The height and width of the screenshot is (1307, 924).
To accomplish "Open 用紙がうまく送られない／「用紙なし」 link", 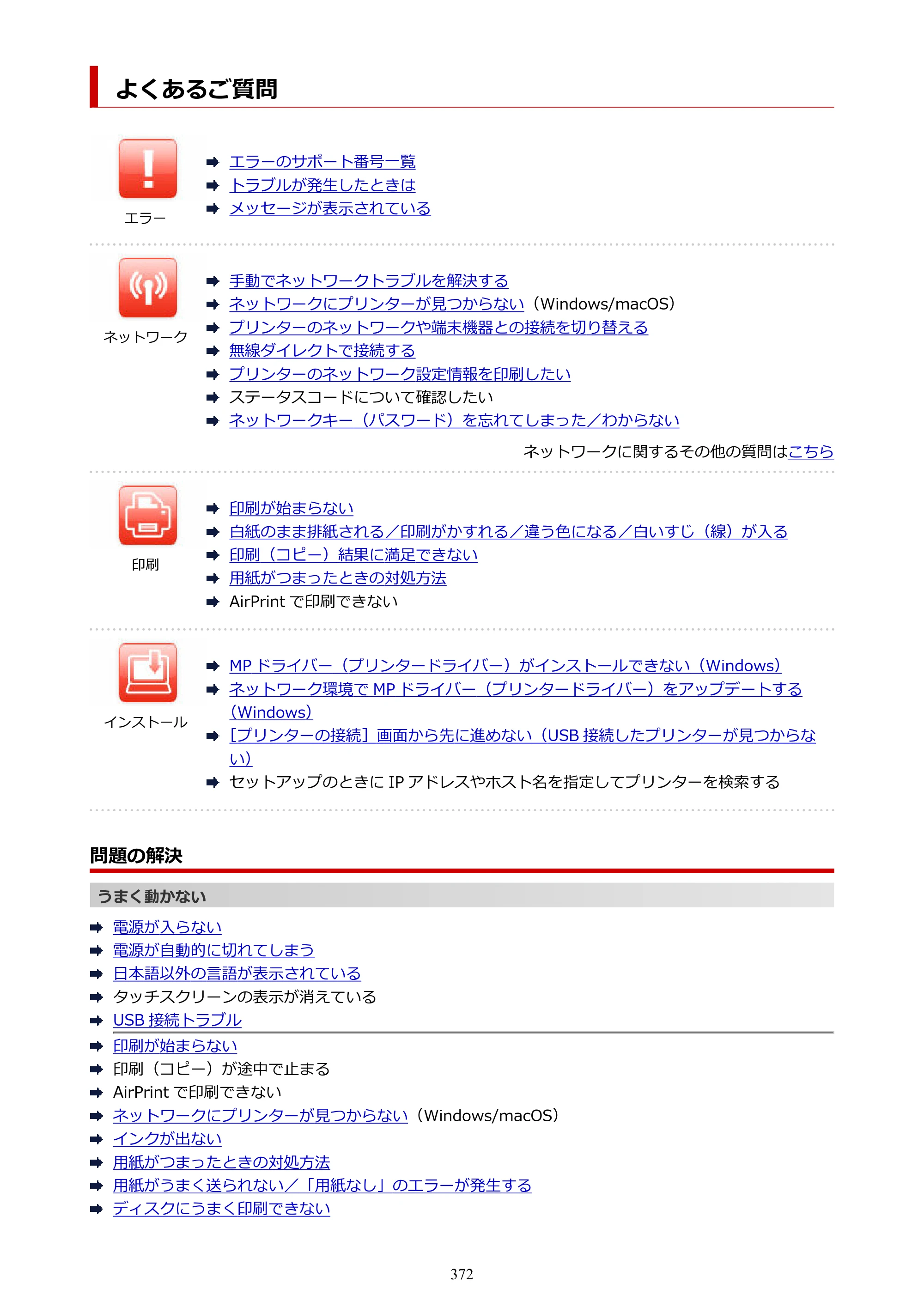I will 322,1186.
